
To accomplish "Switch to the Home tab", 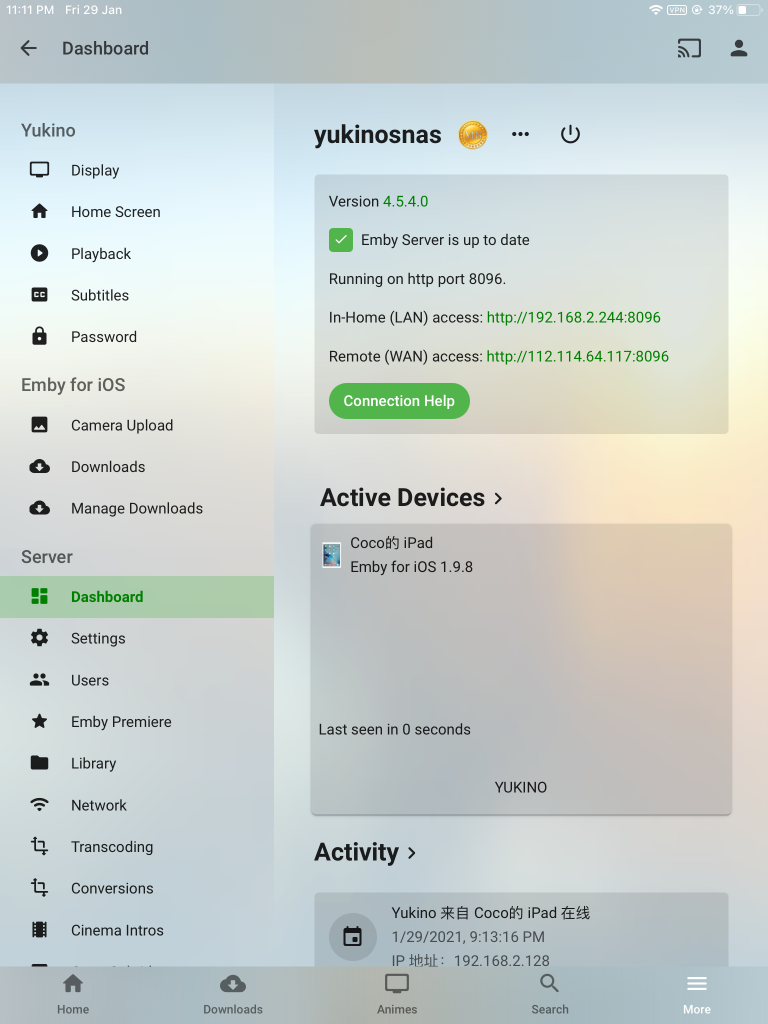I will pos(73,995).
